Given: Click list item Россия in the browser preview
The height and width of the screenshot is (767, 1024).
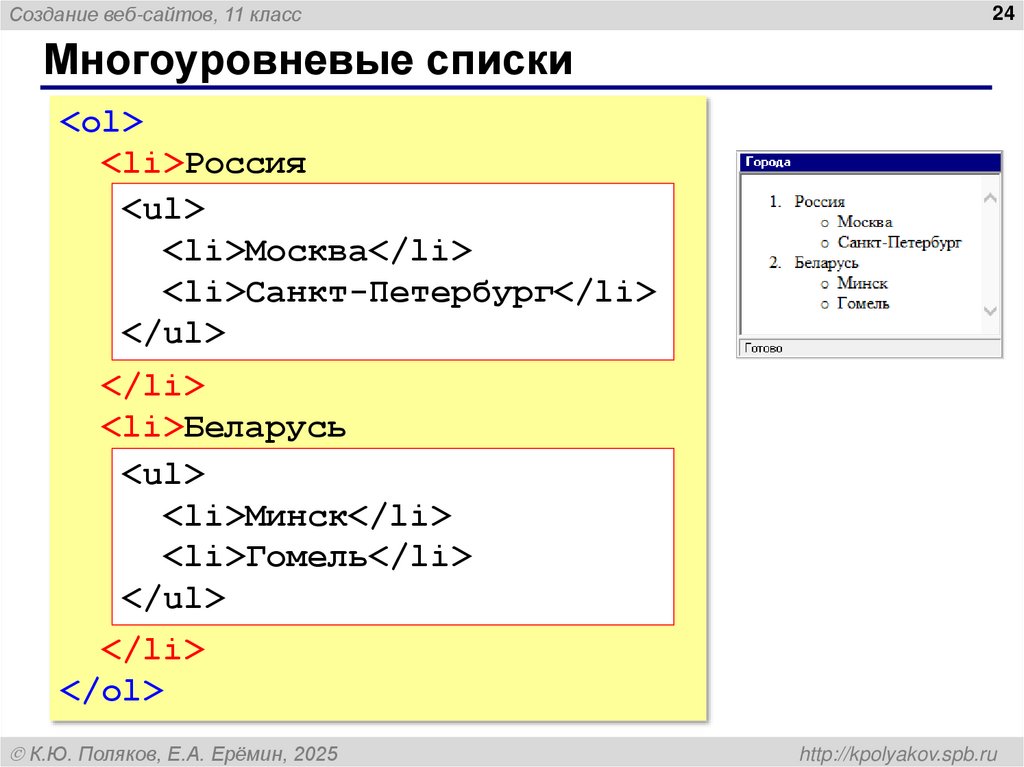Looking at the screenshot, I should (x=820, y=201).
